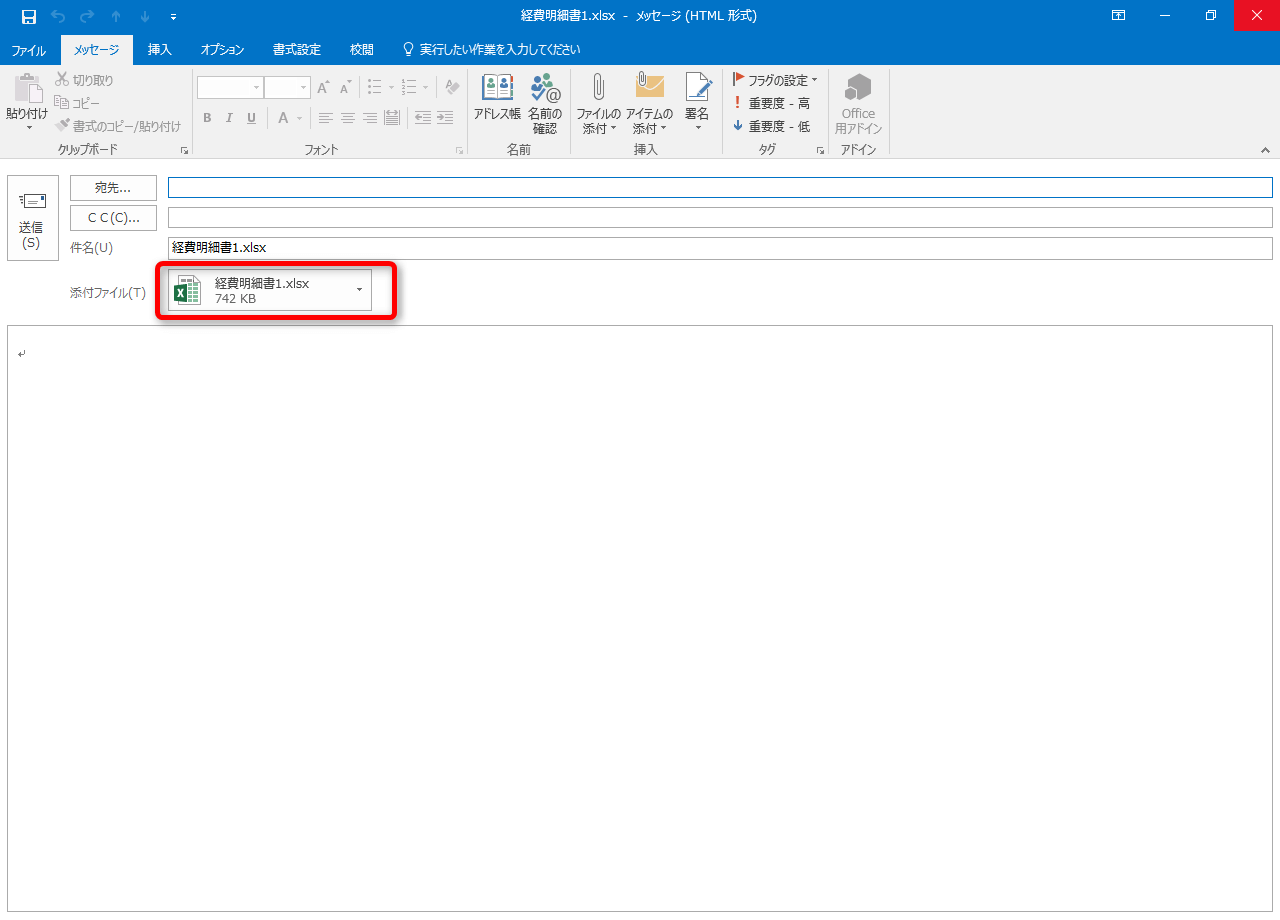Open the 署名 signature menu
The image size is (1280, 920).
[697, 103]
